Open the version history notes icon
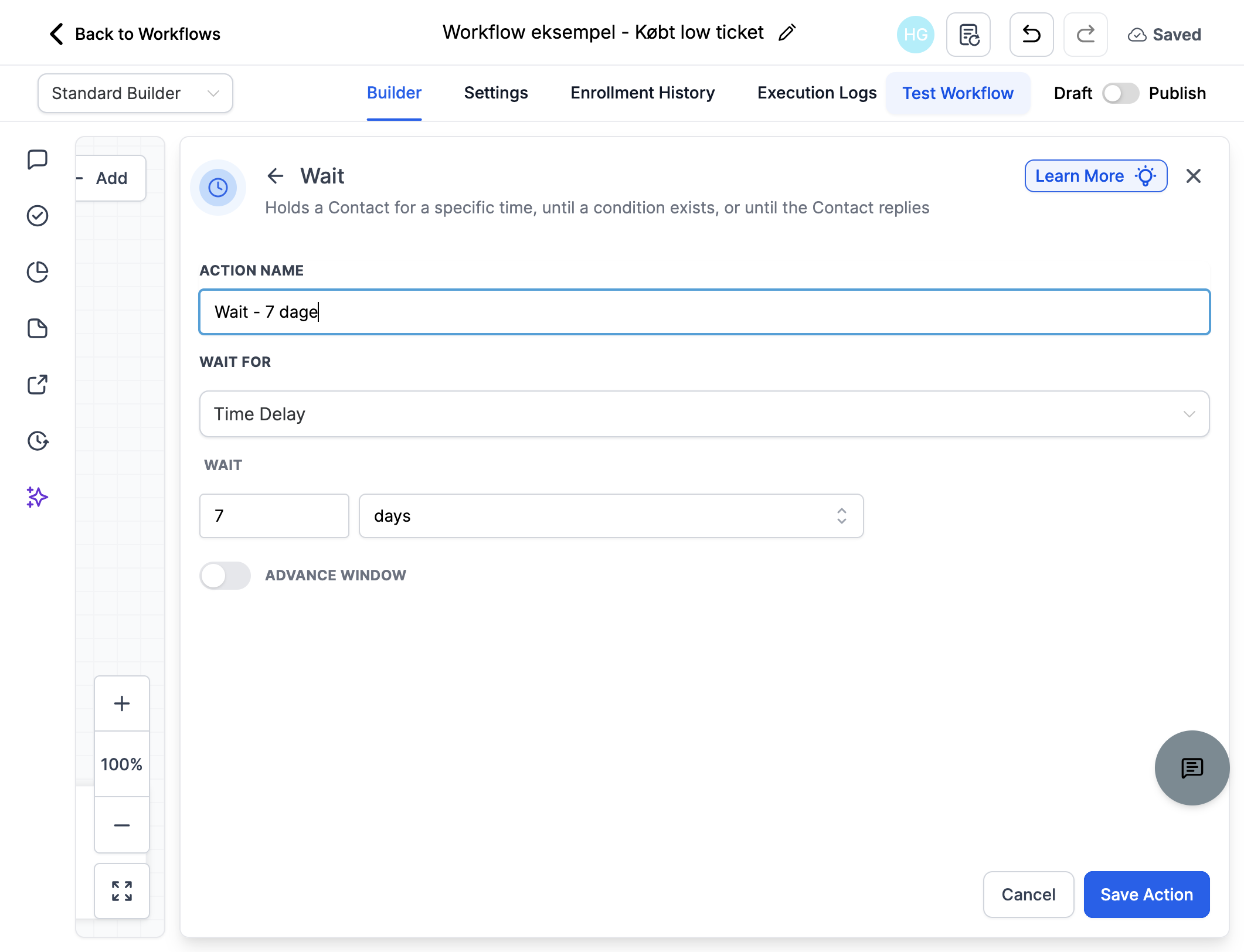The image size is (1244, 952). 968,35
